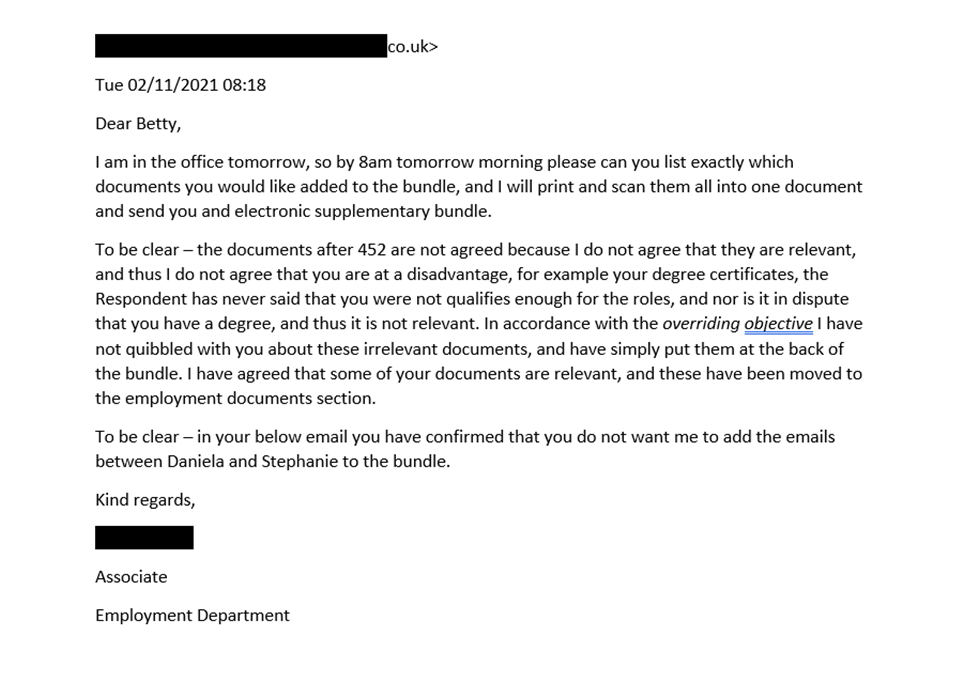Click the redacted sender email address bar
The height and width of the screenshot is (692, 972).
(x=240, y=46)
